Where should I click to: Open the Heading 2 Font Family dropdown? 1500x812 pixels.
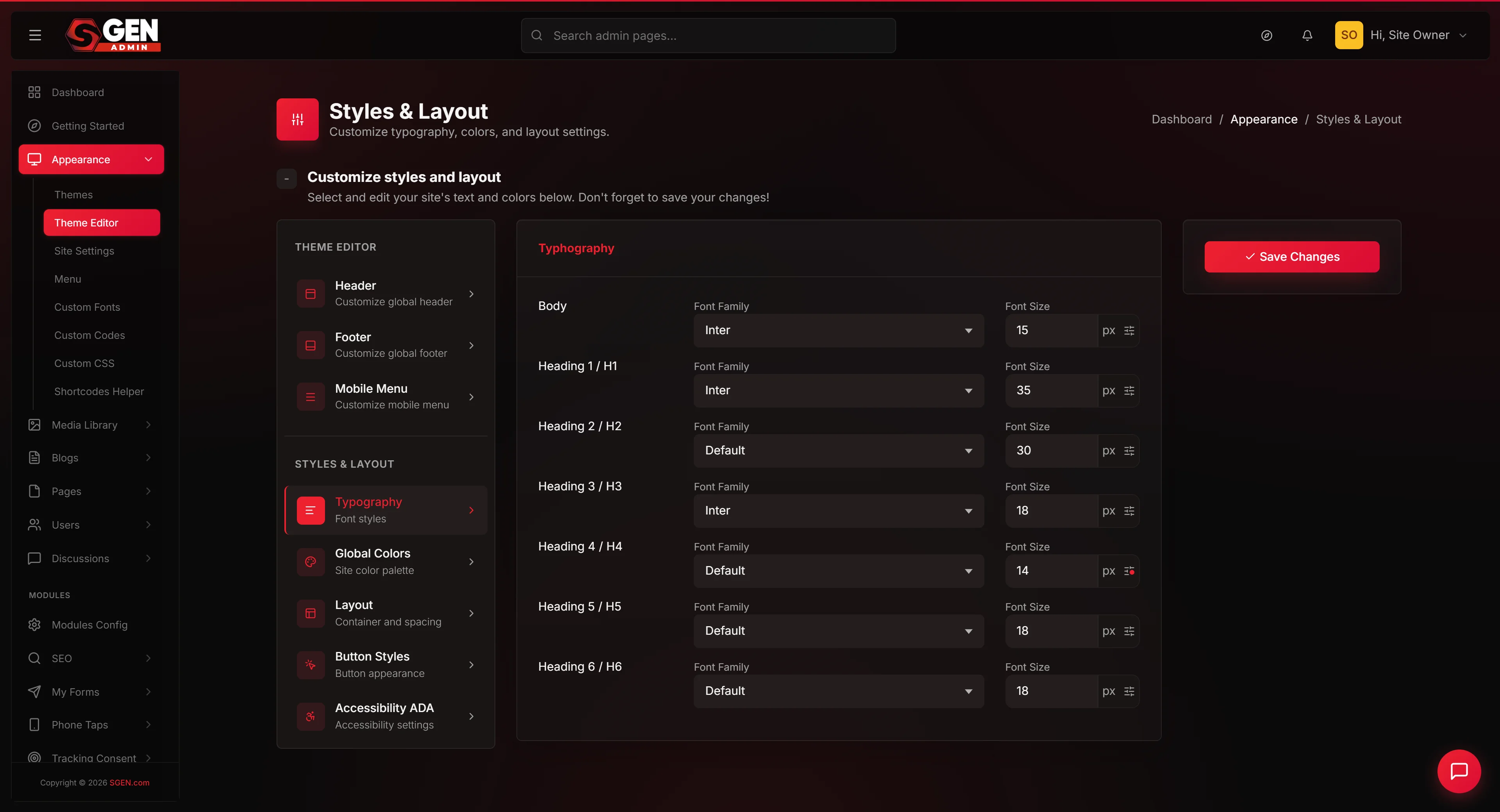(839, 451)
